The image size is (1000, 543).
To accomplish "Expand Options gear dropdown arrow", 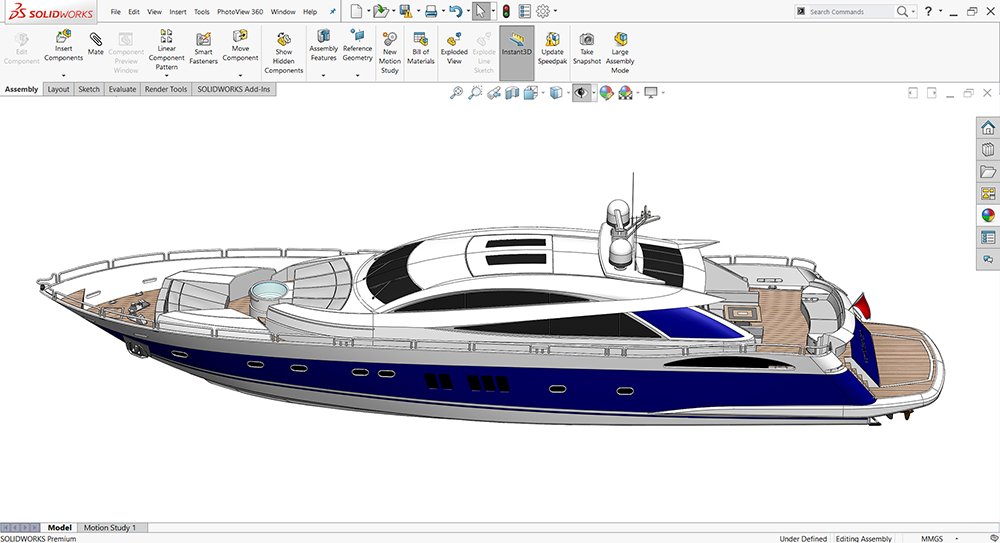I will click(x=555, y=11).
